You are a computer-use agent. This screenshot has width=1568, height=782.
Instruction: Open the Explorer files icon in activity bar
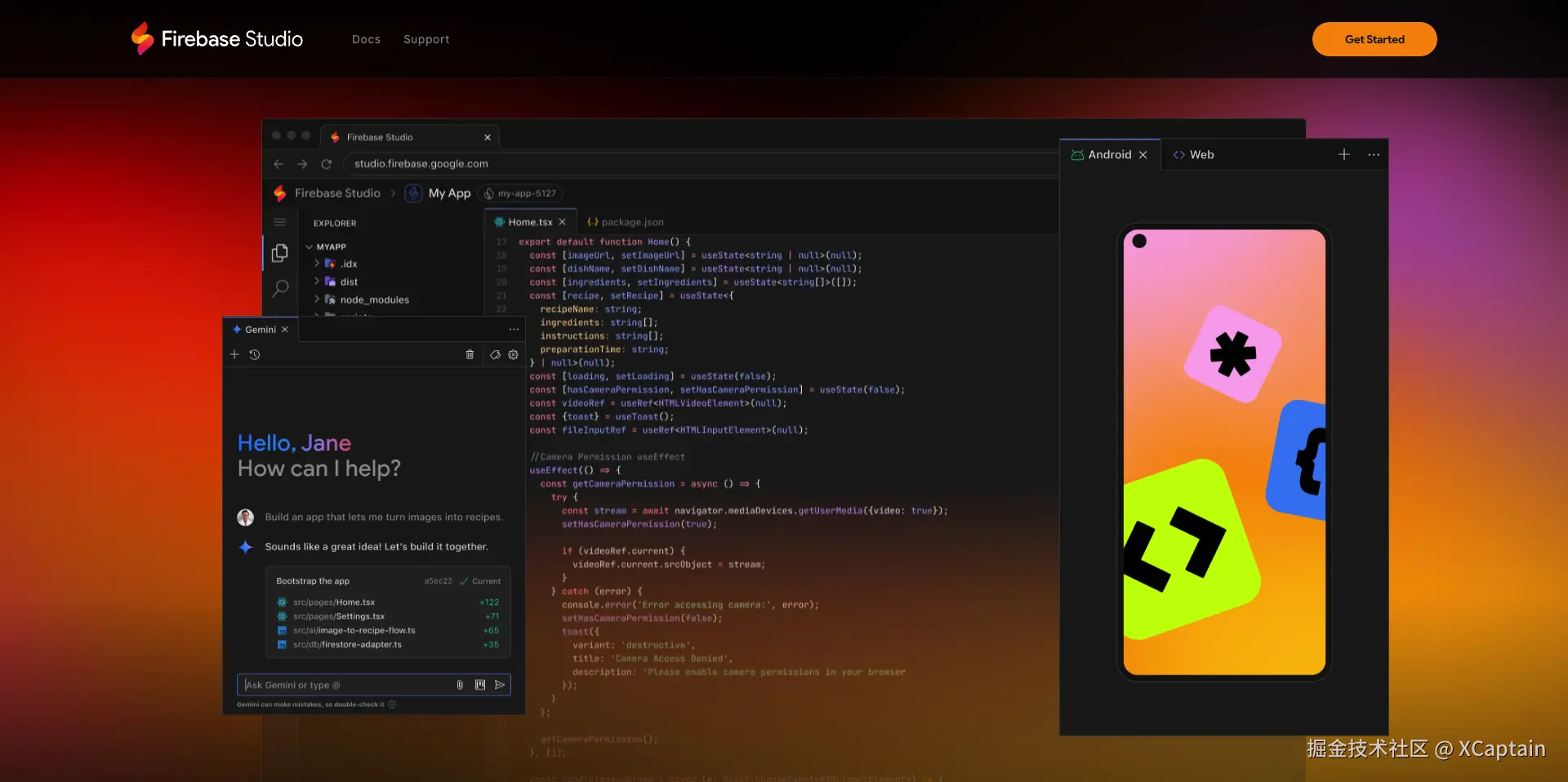pyautogui.click(x=280, y=253)
